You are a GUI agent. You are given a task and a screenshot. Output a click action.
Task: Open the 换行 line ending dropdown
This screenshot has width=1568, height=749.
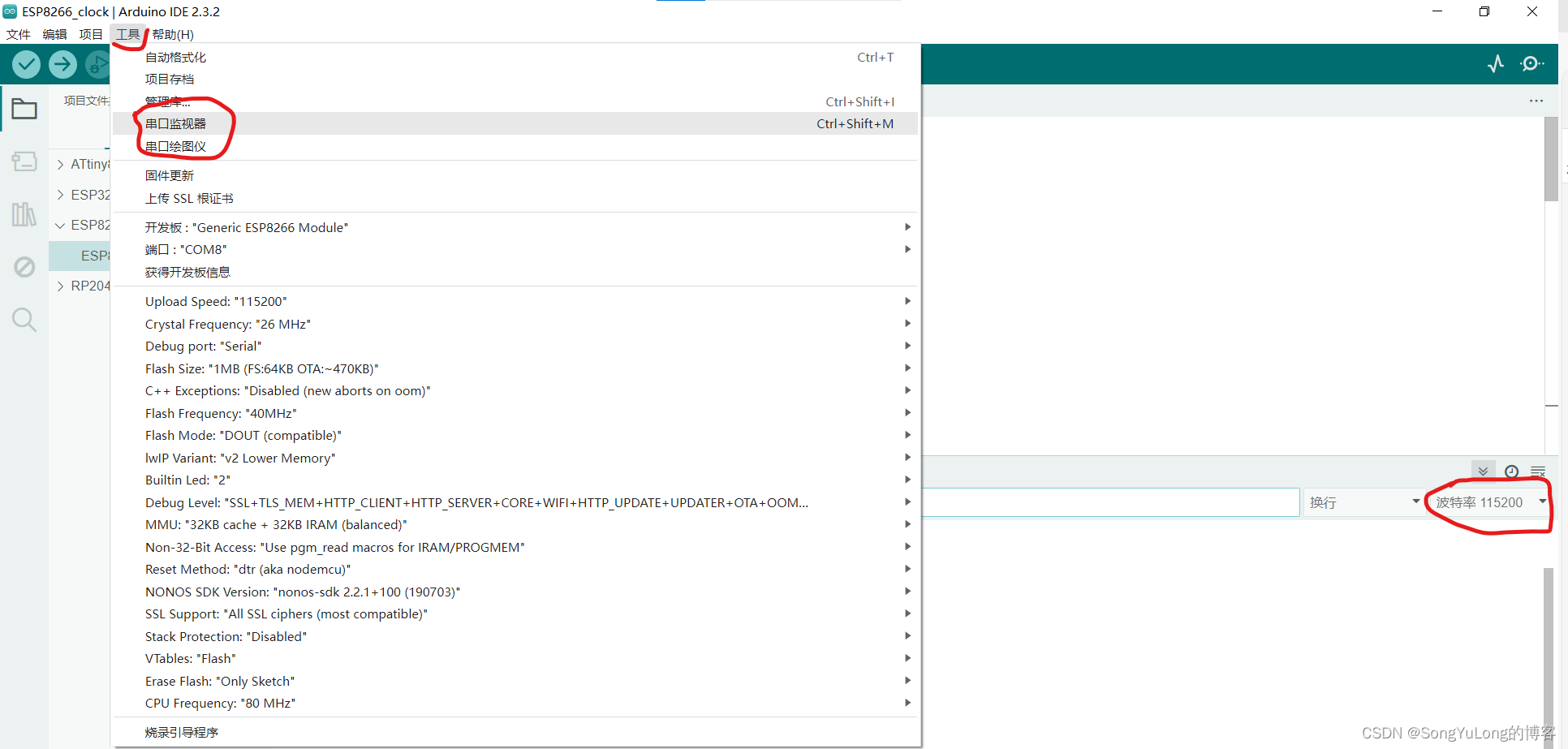click(x=1363, y=502)
